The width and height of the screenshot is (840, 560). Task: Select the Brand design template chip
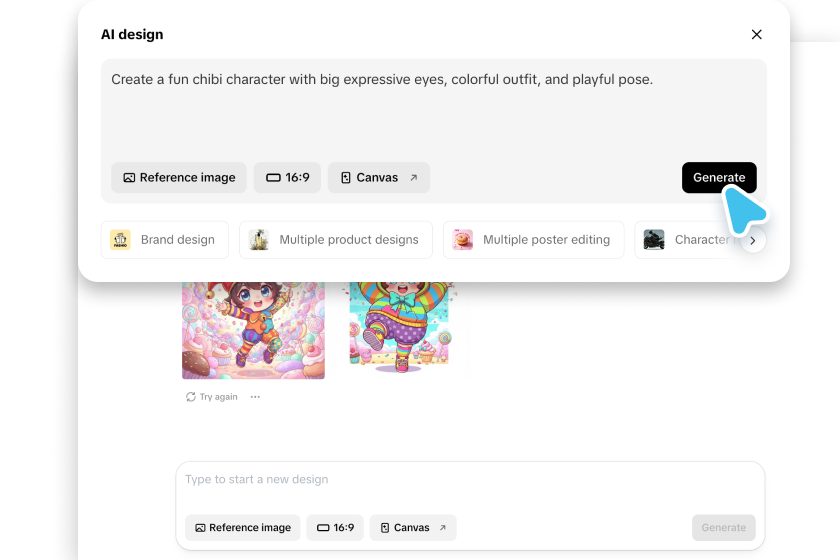pos(165,240)
